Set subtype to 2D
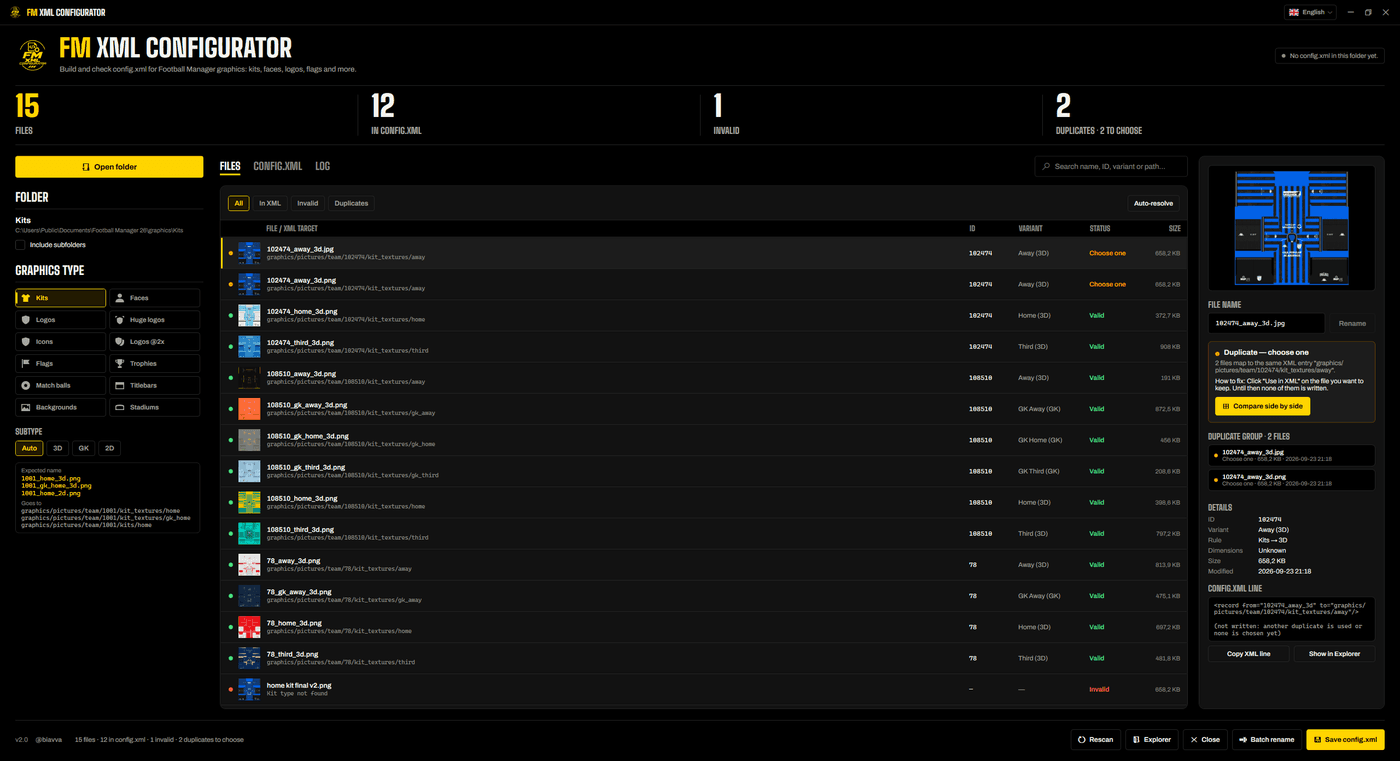This screenshot has height=761, width=1400. coord(110,448)
